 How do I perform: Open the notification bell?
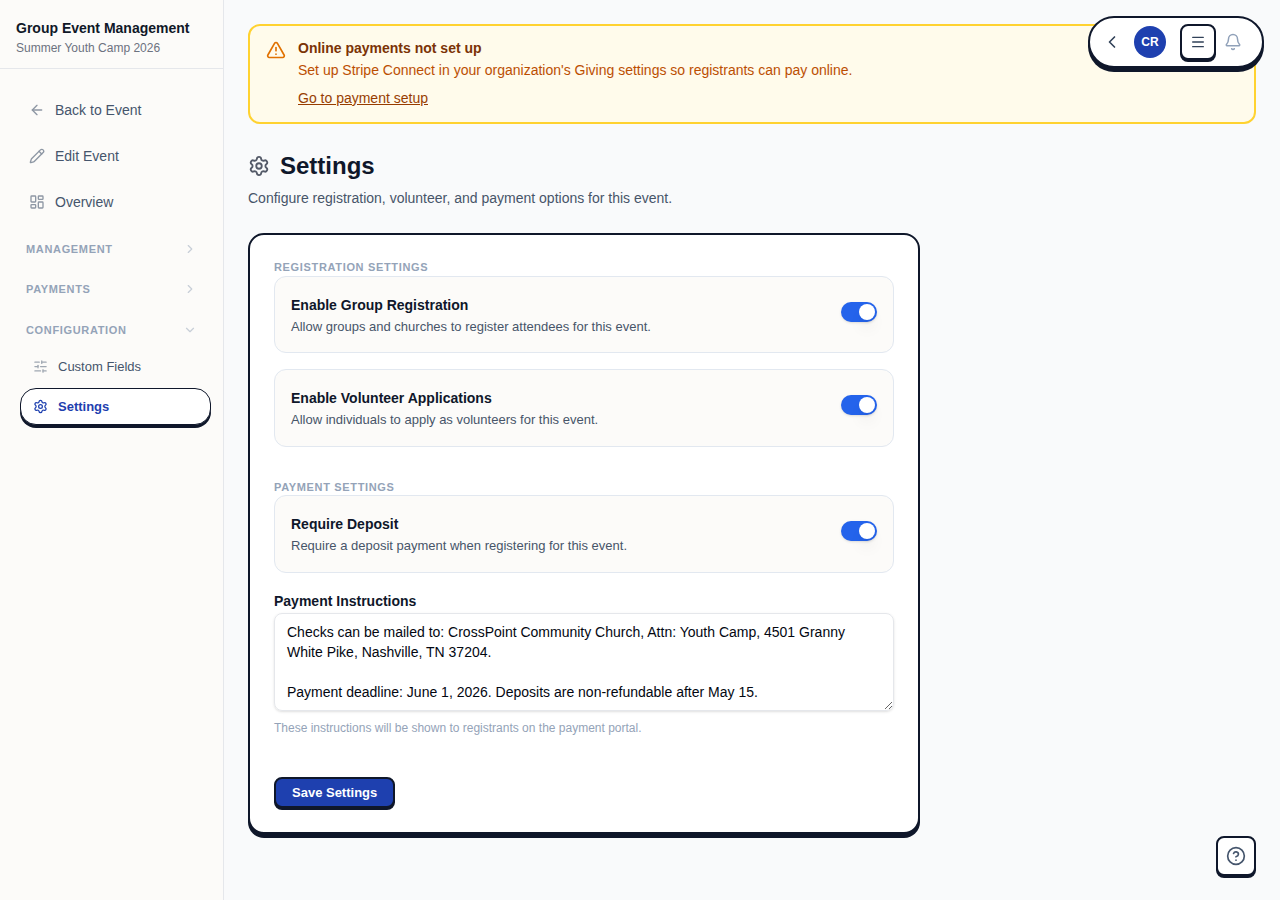pyautogui.click(x=1233, y=42)
